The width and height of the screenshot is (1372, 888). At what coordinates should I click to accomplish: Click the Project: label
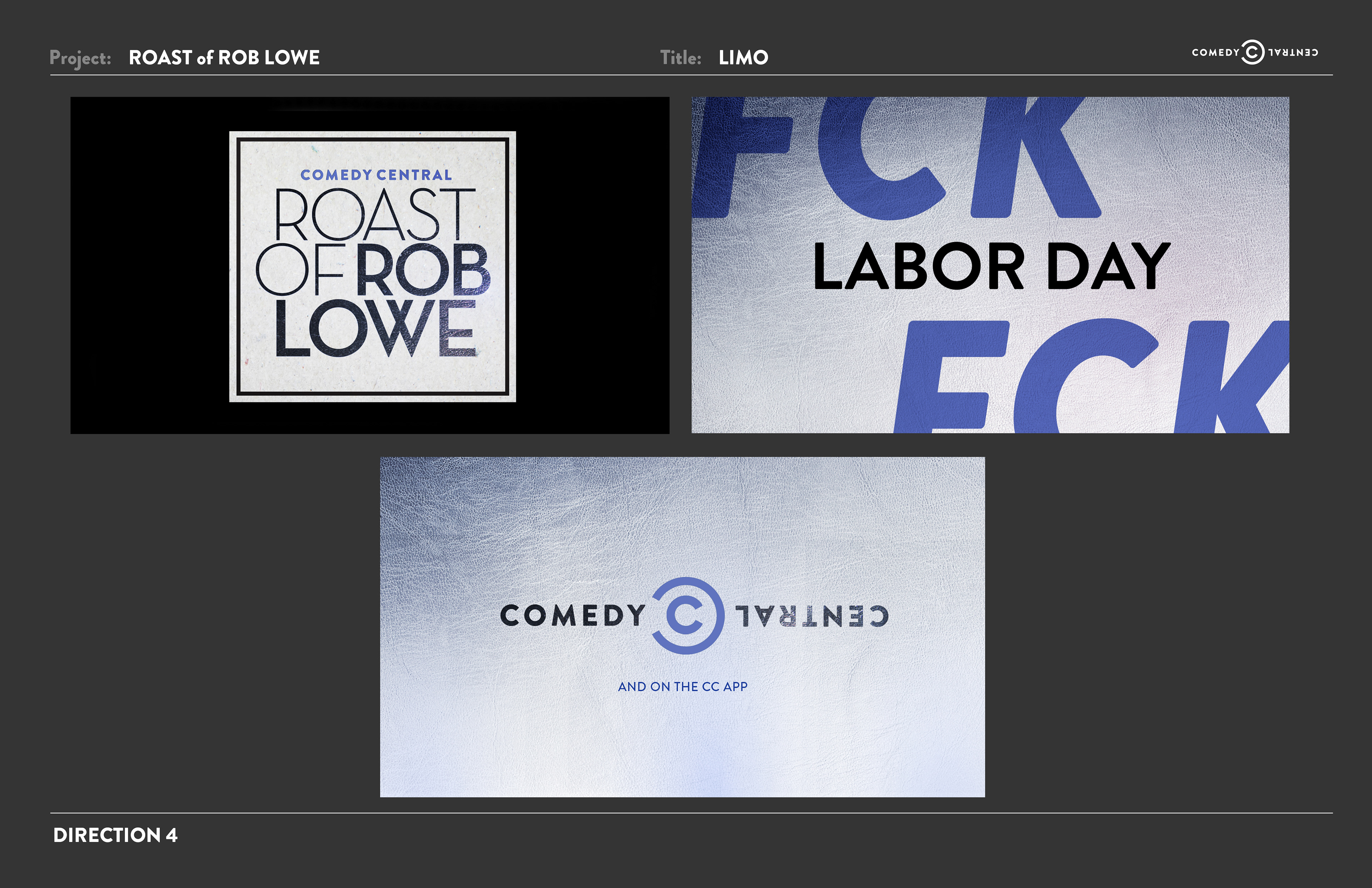click(80, 58)
